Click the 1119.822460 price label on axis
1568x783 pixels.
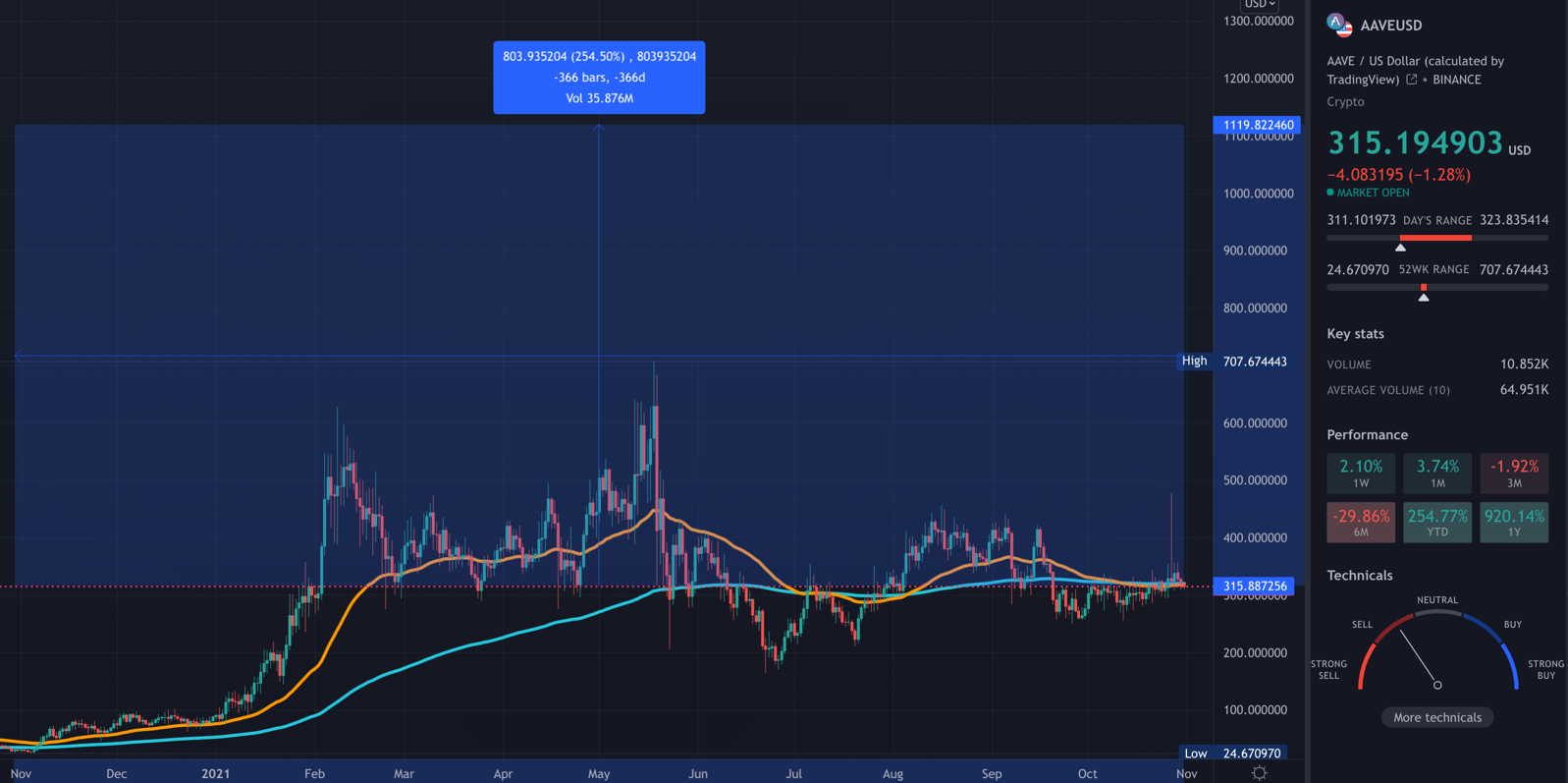1258,125
